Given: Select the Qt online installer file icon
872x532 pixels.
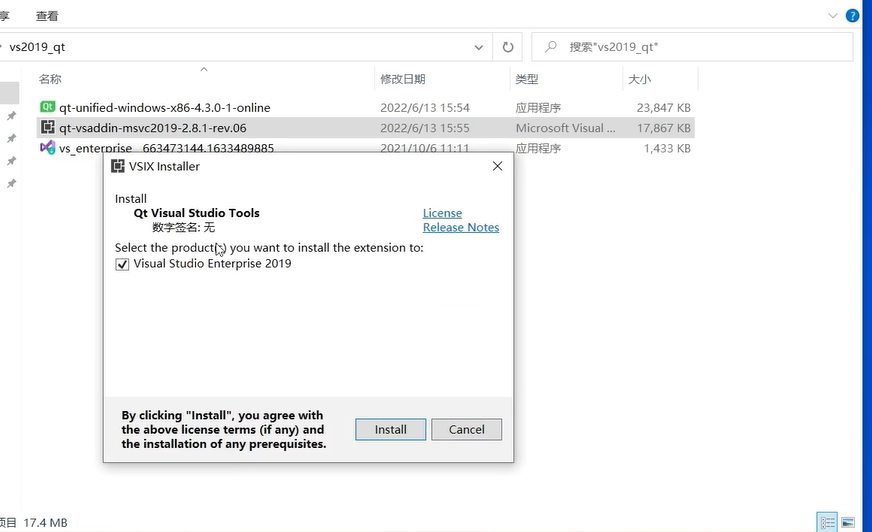Looking at the screenshot, I should (47, 107).
